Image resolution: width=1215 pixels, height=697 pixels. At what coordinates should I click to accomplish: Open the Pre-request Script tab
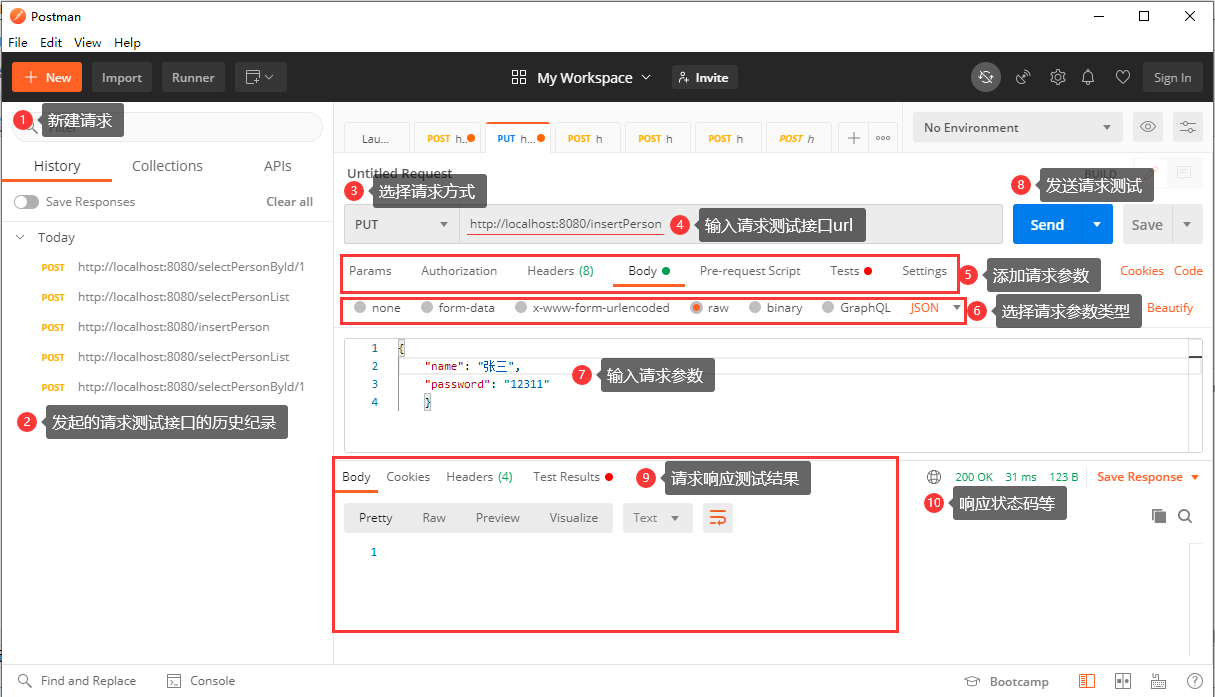coord(750,270)
